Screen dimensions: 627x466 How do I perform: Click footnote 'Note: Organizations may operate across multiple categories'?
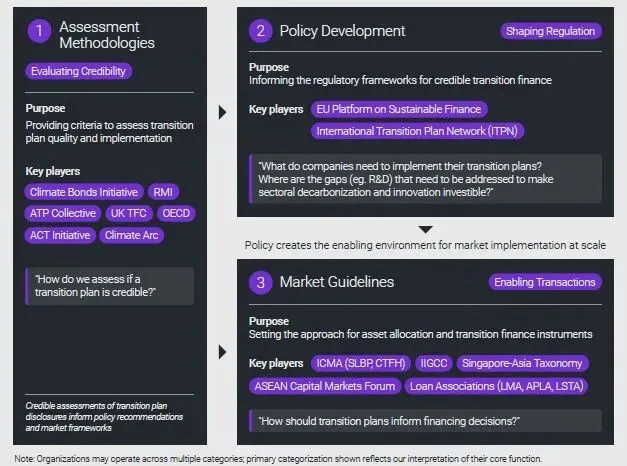[278, 459]
